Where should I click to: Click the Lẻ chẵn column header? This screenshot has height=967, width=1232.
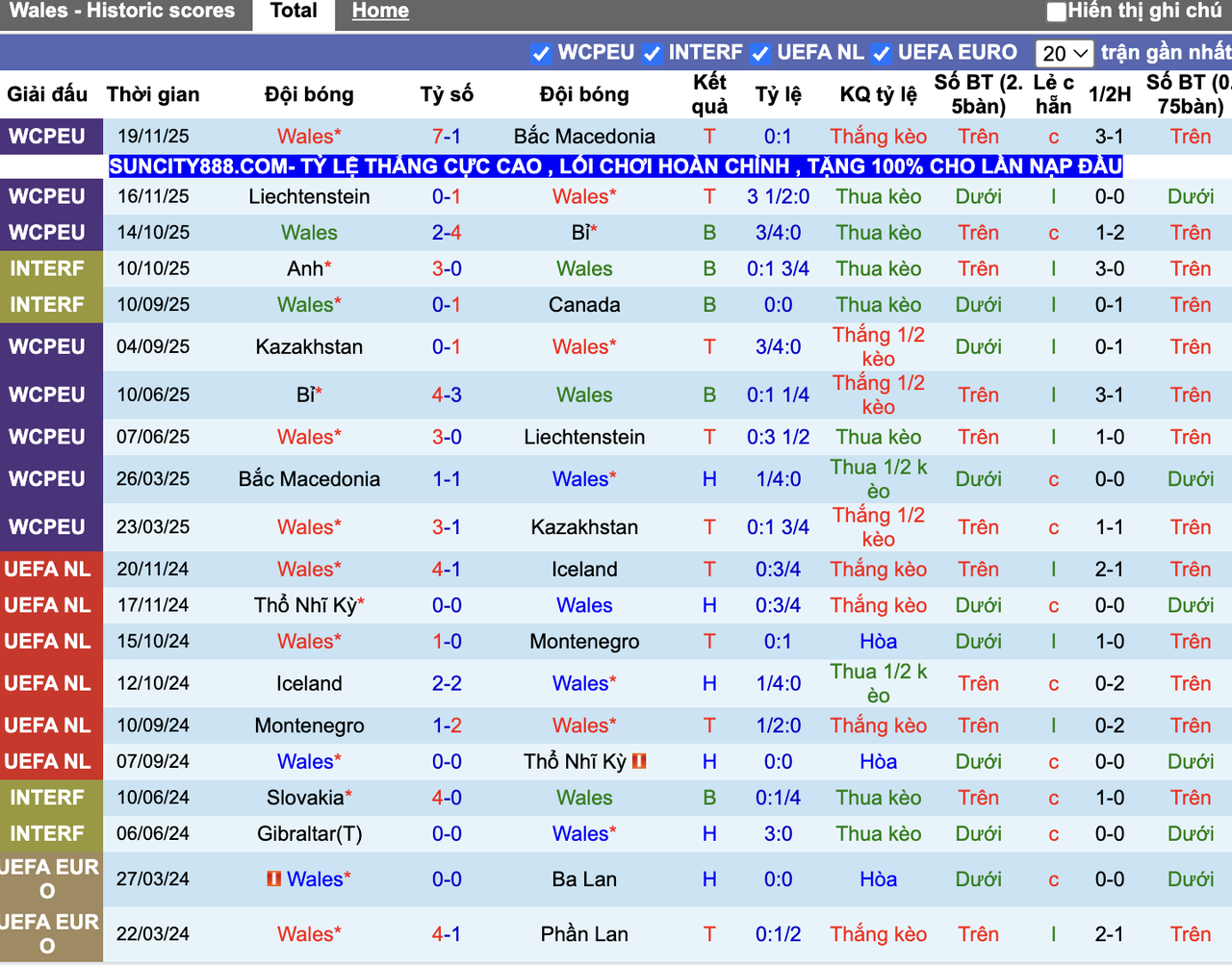point(1054,94)
